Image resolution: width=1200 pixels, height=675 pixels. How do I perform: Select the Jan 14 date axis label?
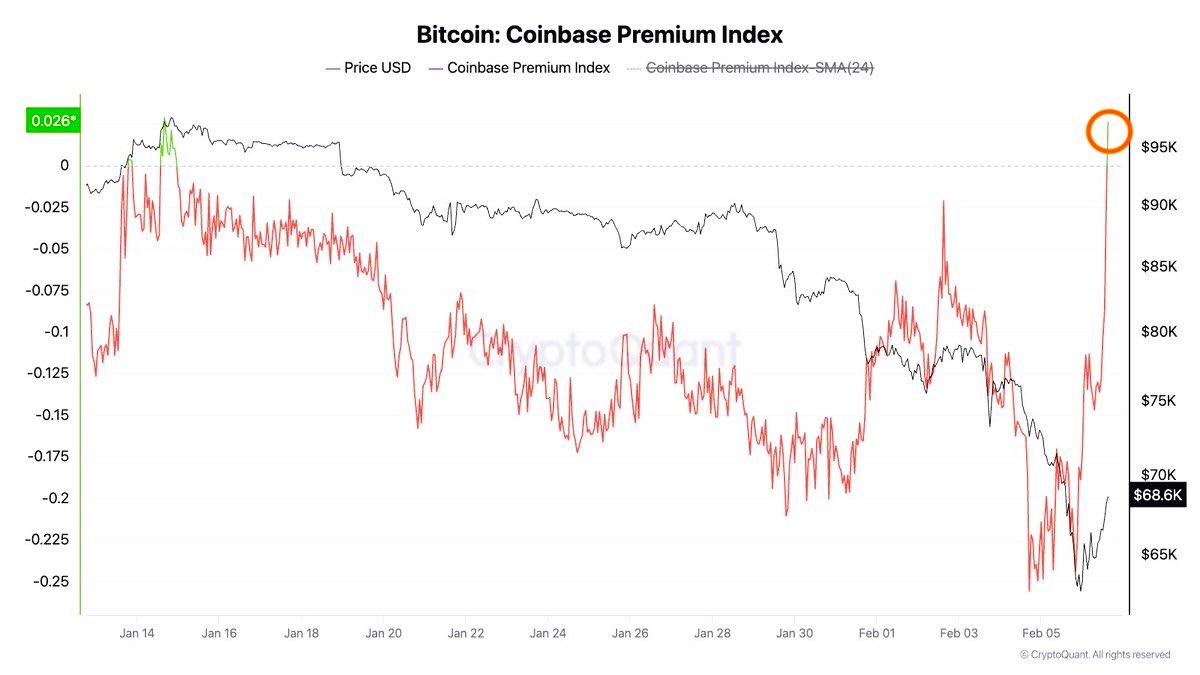[136, 633]
